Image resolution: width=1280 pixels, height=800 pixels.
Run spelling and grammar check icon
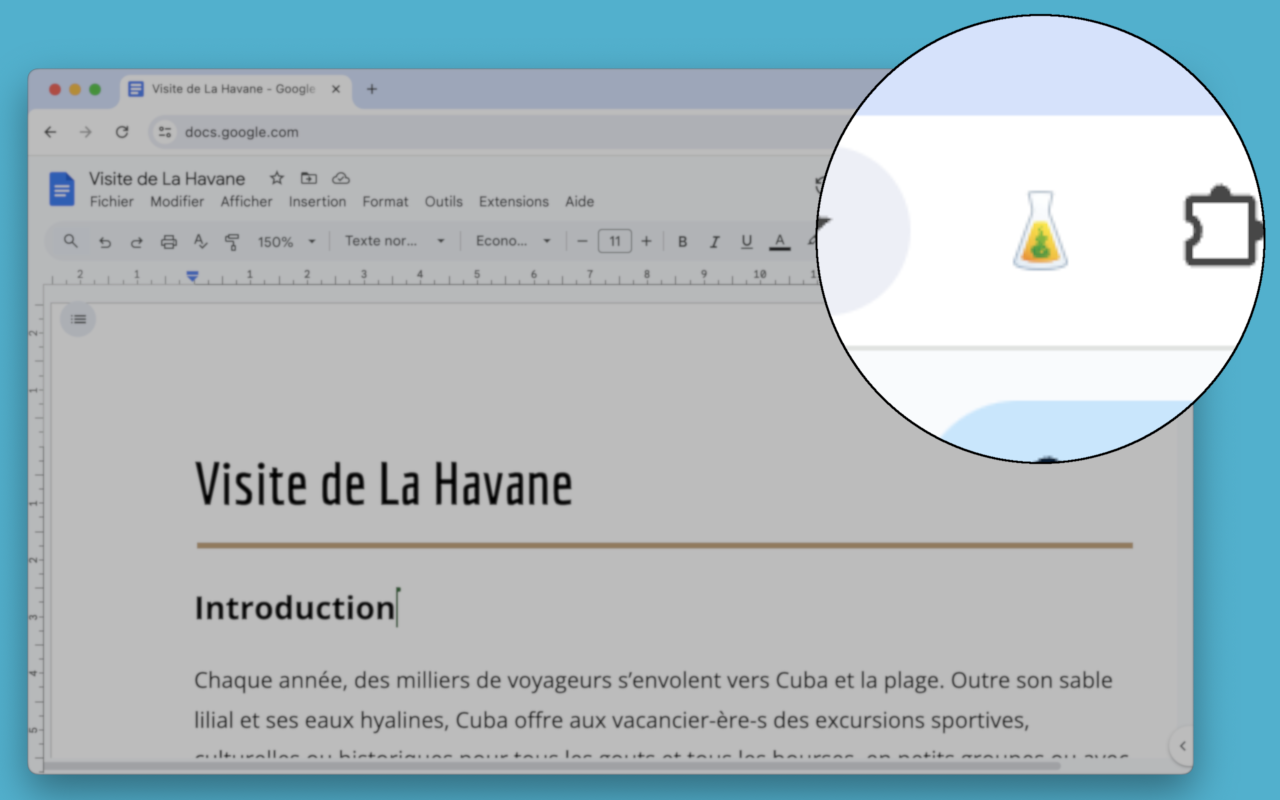200,241
